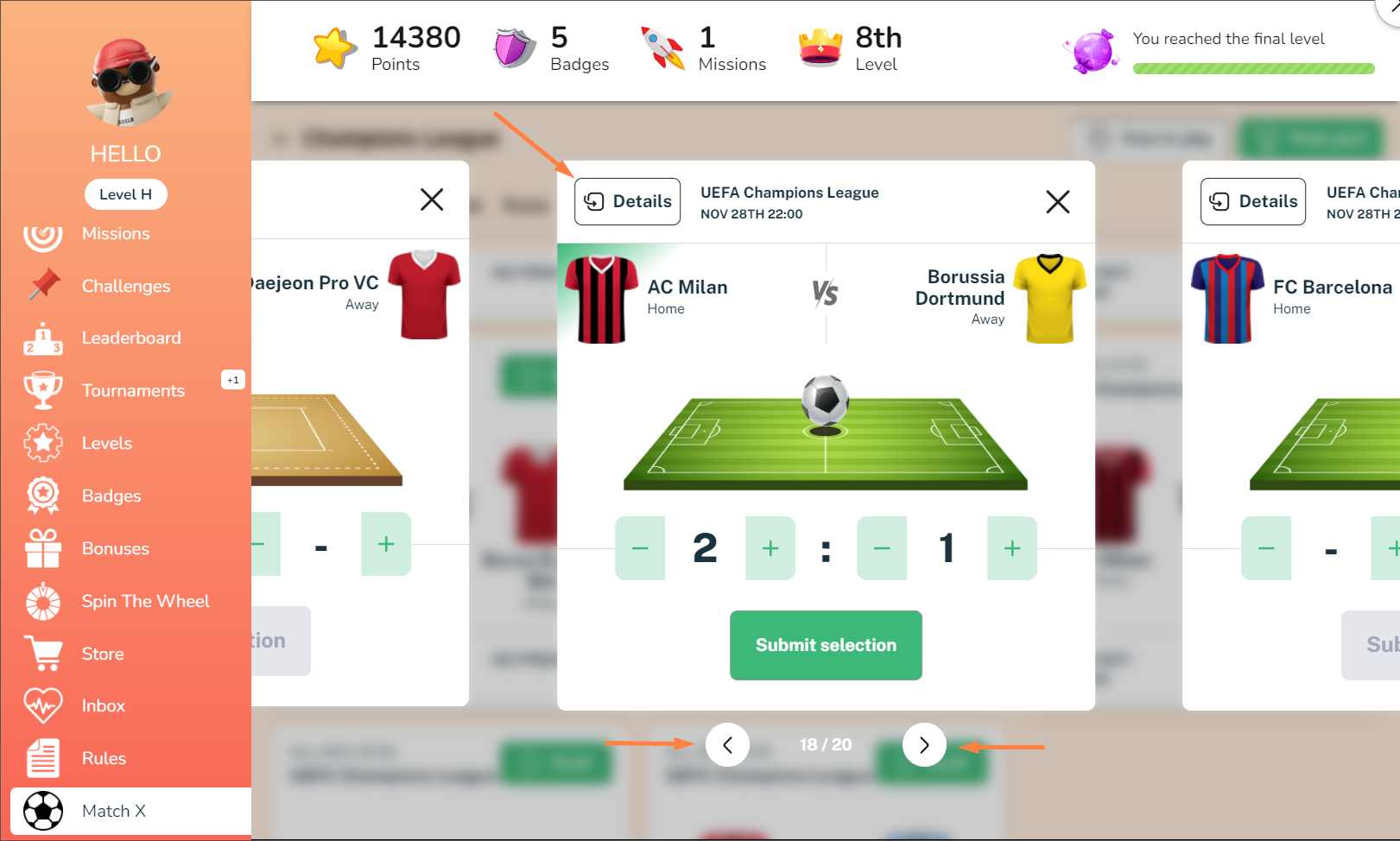Click the Leaderboard podium icon
The width and height of the screenshot is (1400, 841).
[43, 338]
